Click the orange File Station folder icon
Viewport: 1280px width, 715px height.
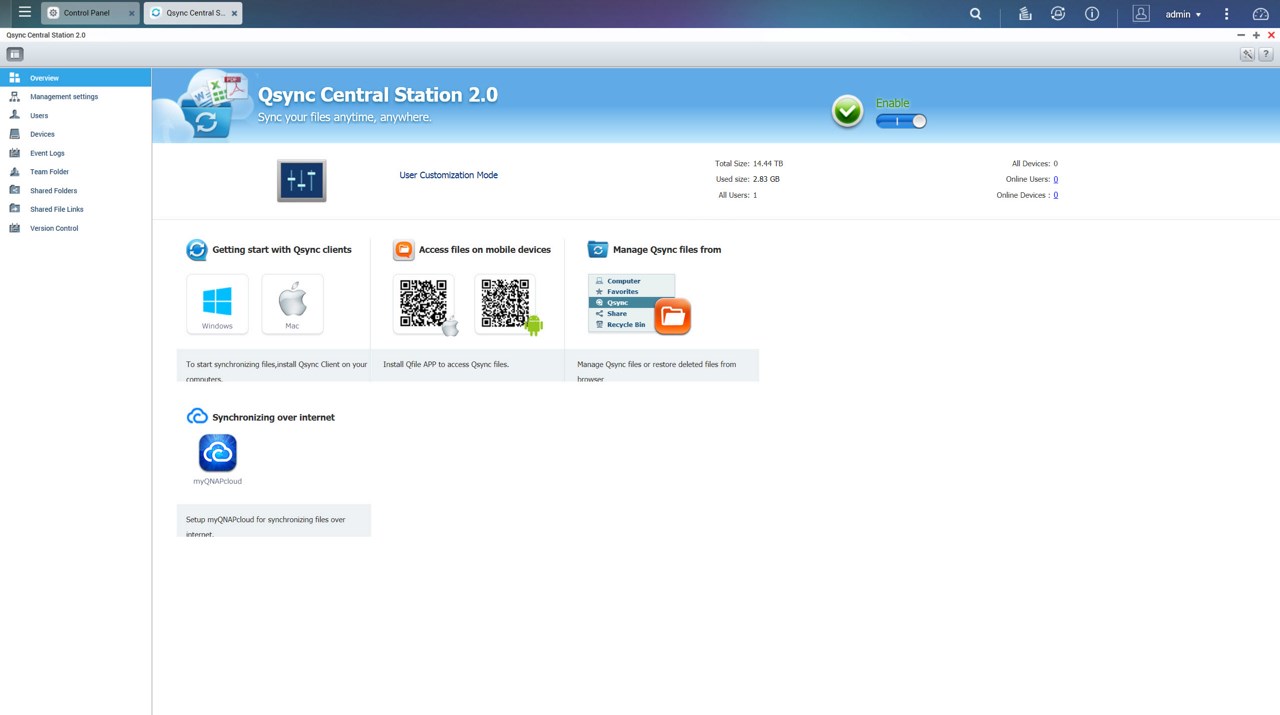pyautogui.click(x=673, y=317)
